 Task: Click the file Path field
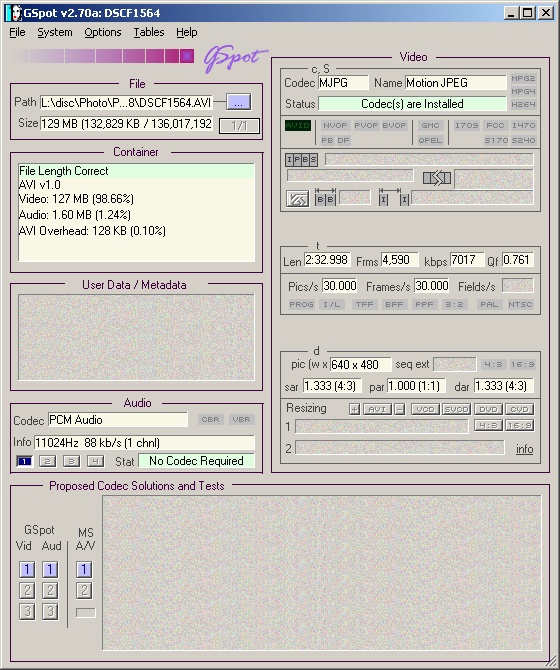click(126, 103)
